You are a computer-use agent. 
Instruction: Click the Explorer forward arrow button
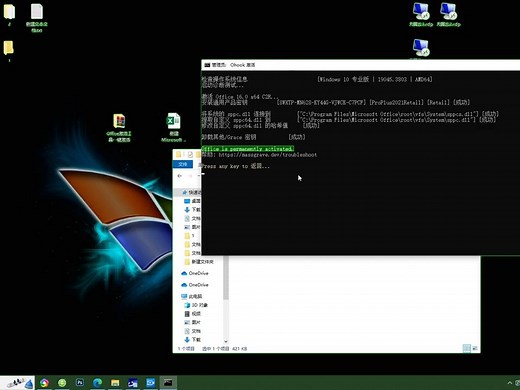[190, 176]
